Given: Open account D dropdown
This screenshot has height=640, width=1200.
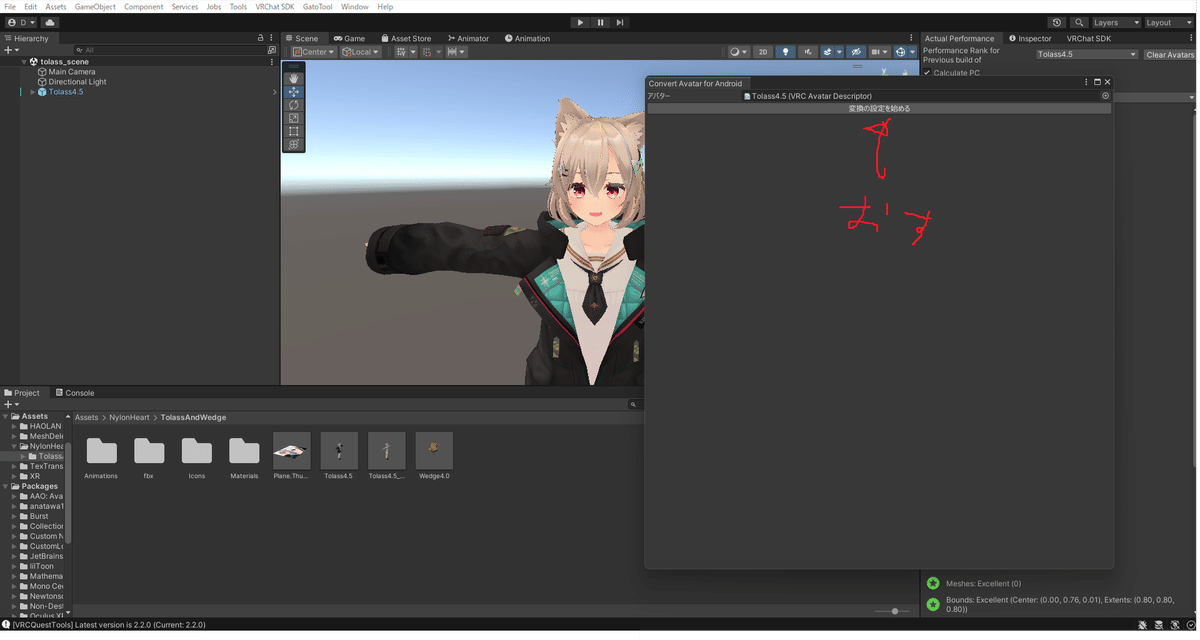Looking at the screenshot, I should [x=21, y=22].
